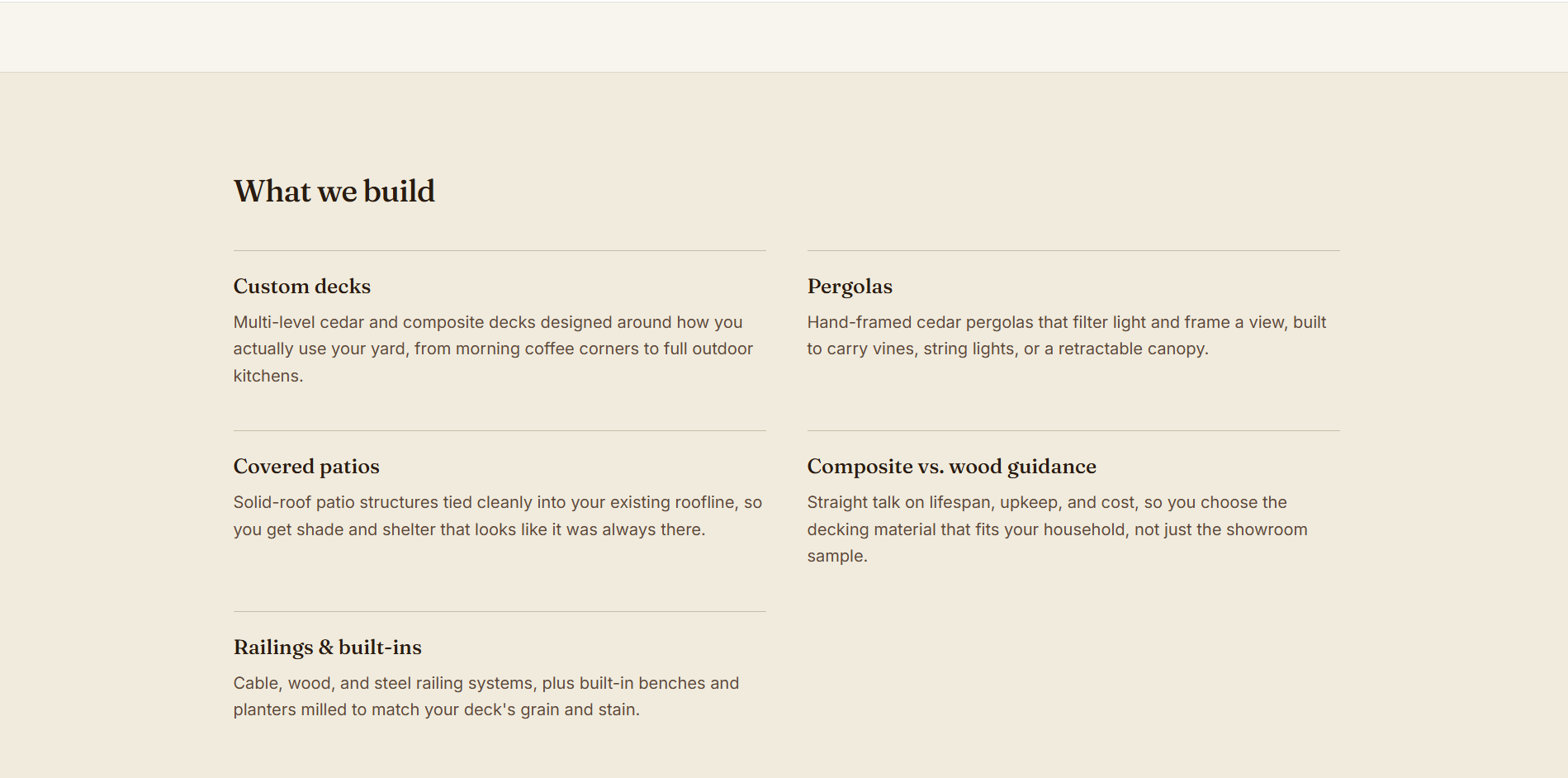The image size is (1568, 778).
Task: Open the Railings & built-ins heading
Action: [327, 648]
